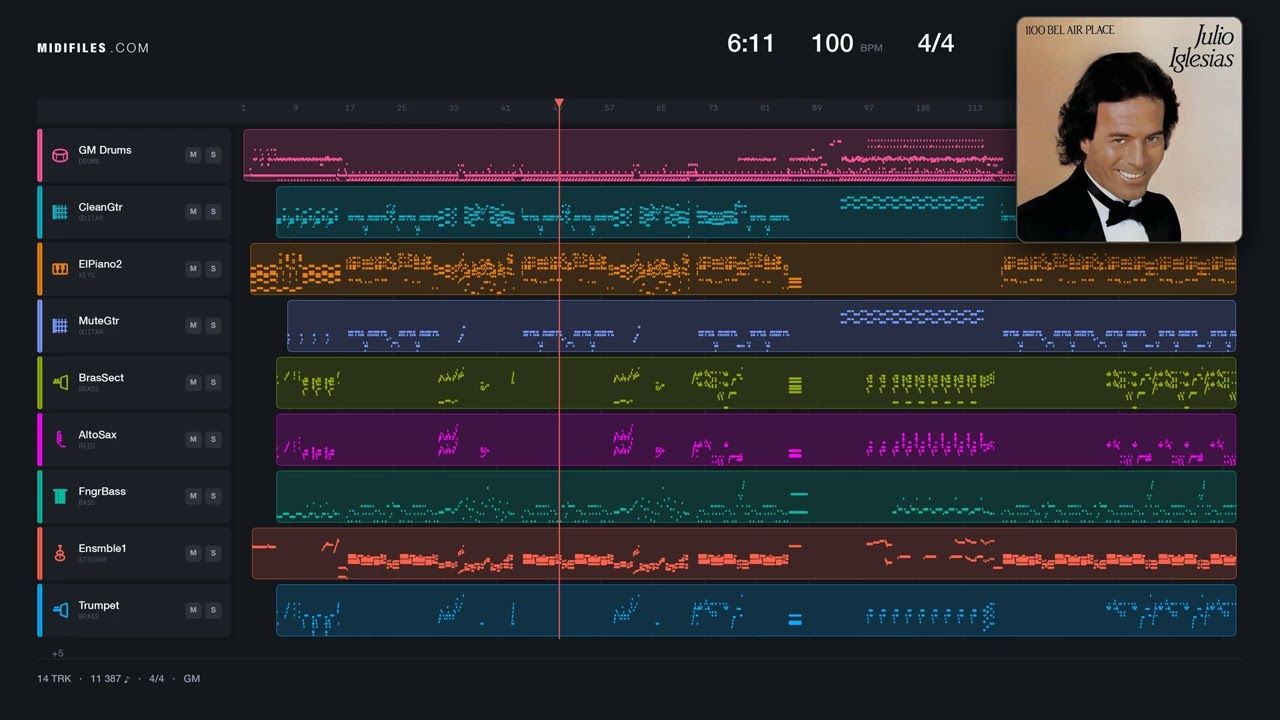
Task: Solo the Trumpet track
Action: tap(213, 611)
